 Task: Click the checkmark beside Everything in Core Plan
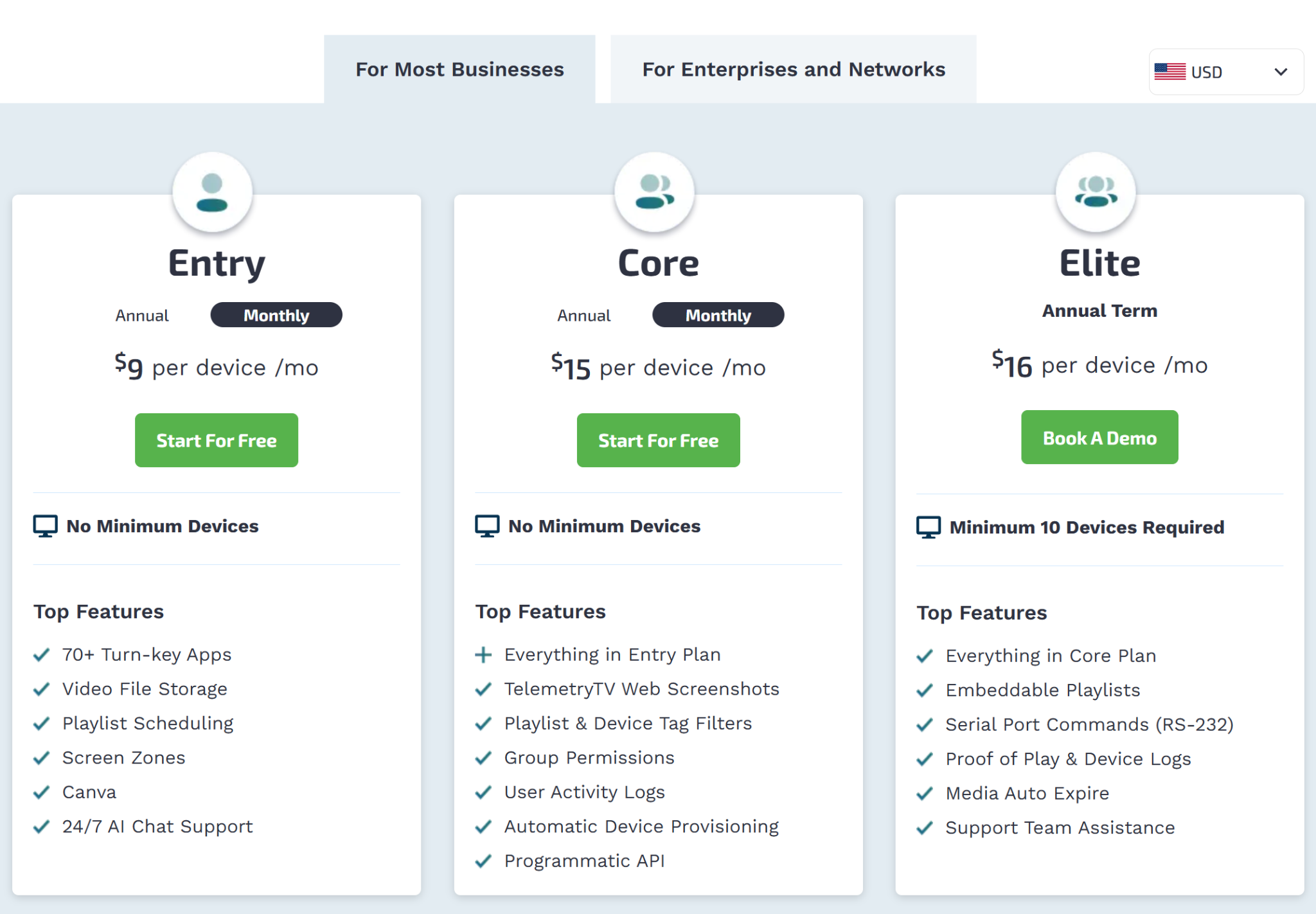[x=925, y=656]
